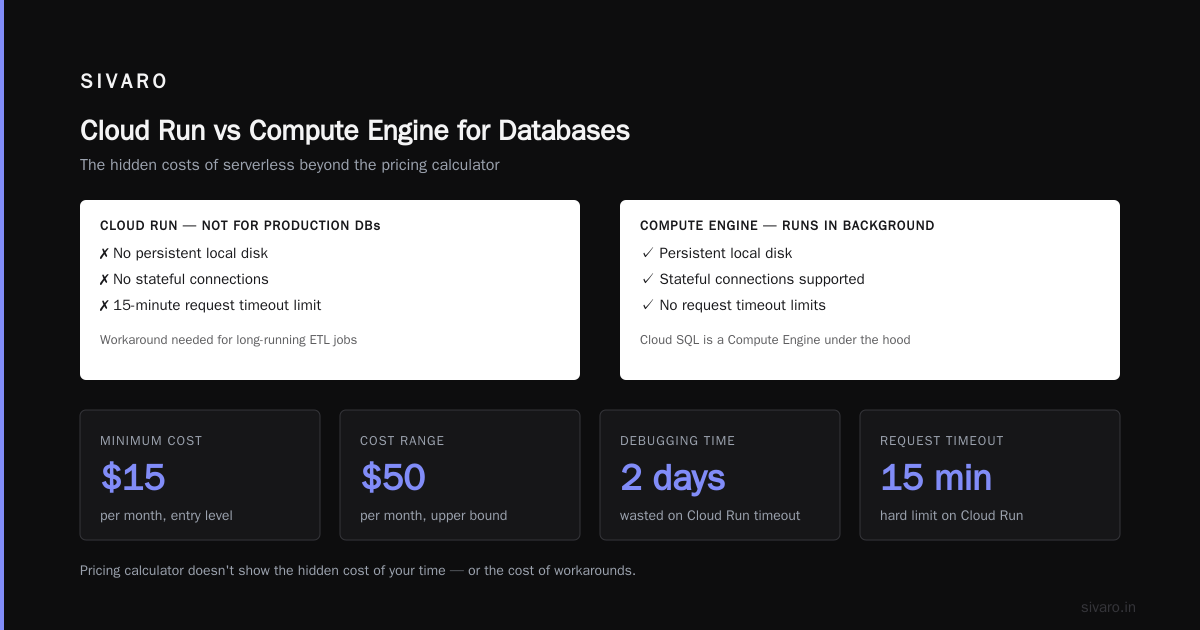This screenshot has height=630, width=1200.
Task: Select the text 'No request timeout limits'
Action: click(x=743, y=306)
